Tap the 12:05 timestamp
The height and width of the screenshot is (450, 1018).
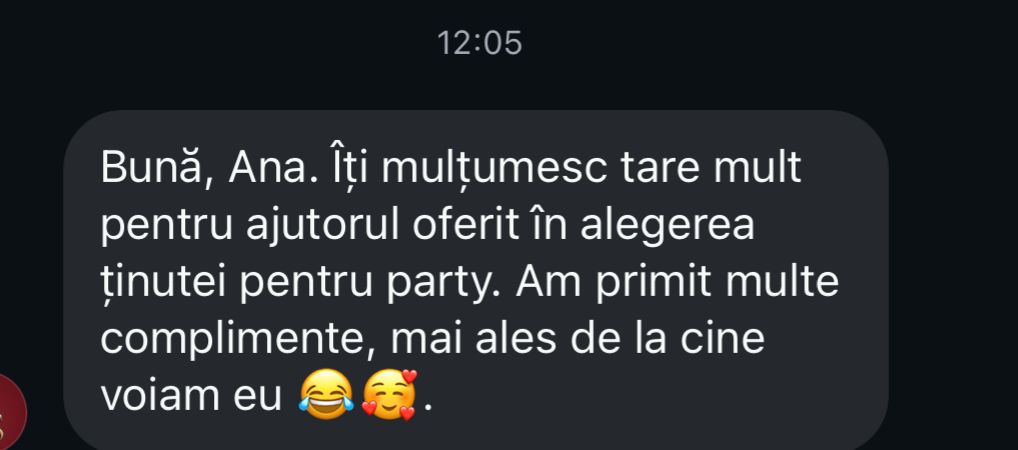[479, 44]
